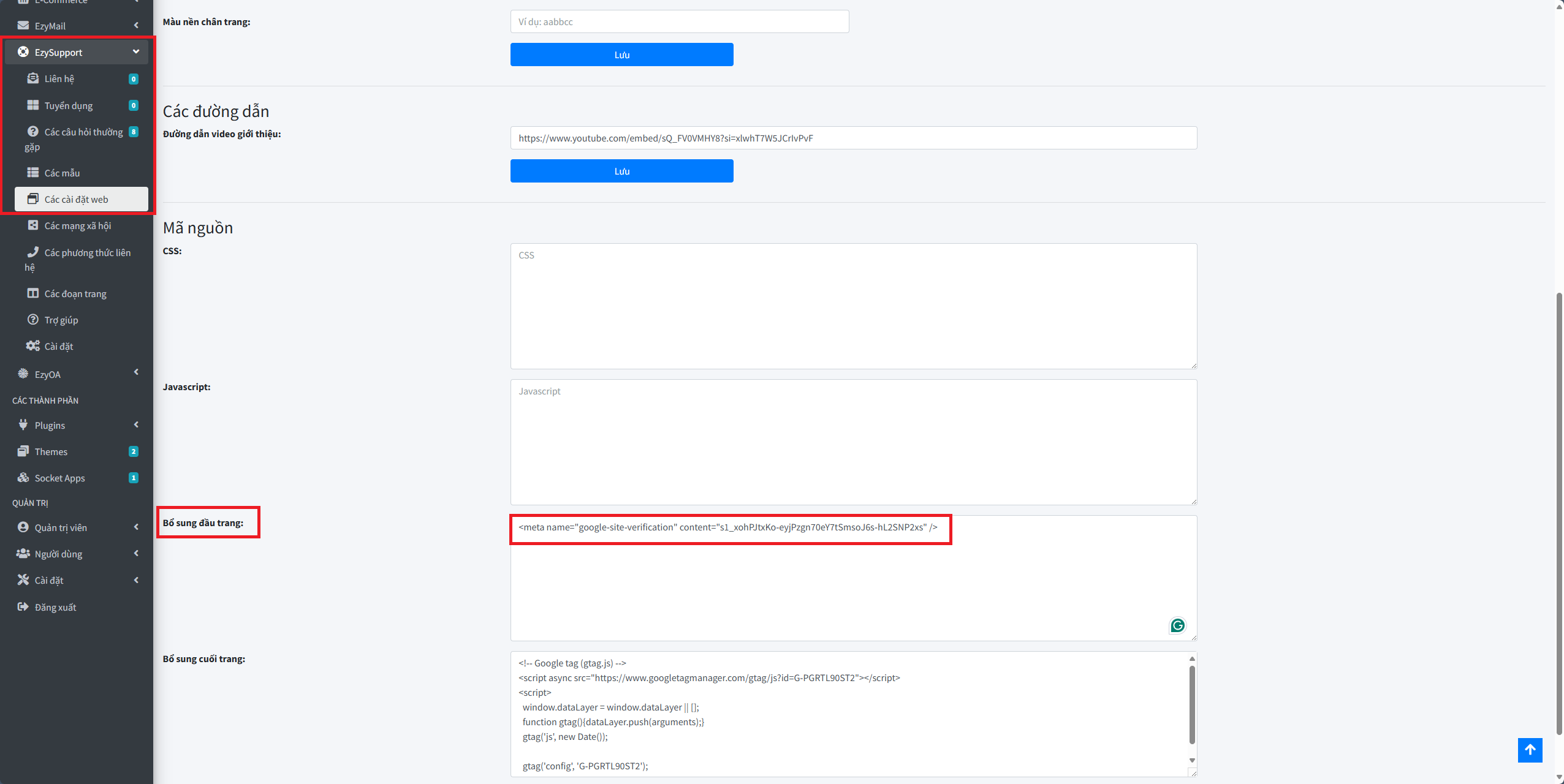
Task: Go to Các đoạn trang
Action: click(x=82, y=293)
